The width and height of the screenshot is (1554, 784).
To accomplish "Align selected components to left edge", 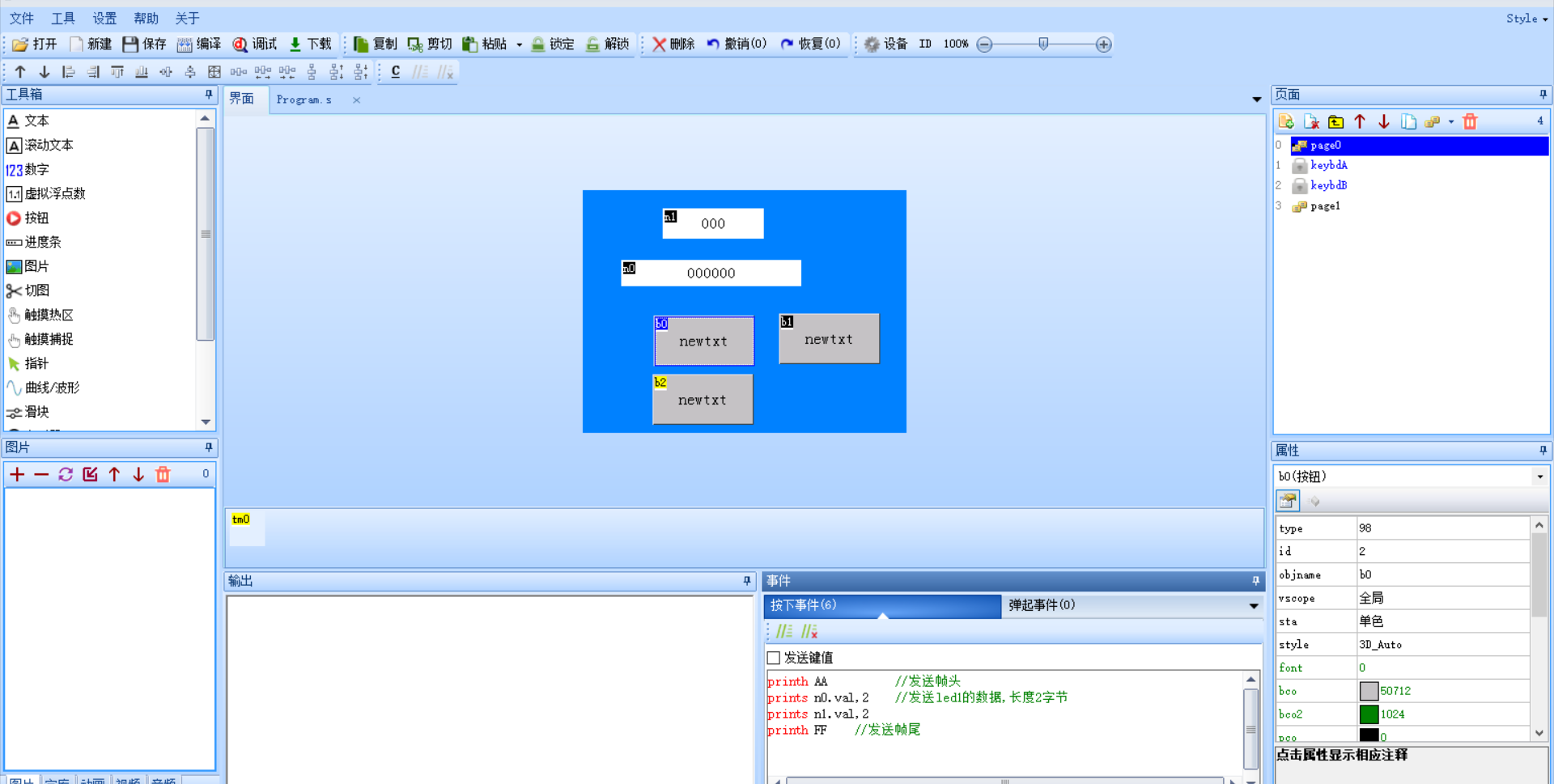I will (69, 72).
